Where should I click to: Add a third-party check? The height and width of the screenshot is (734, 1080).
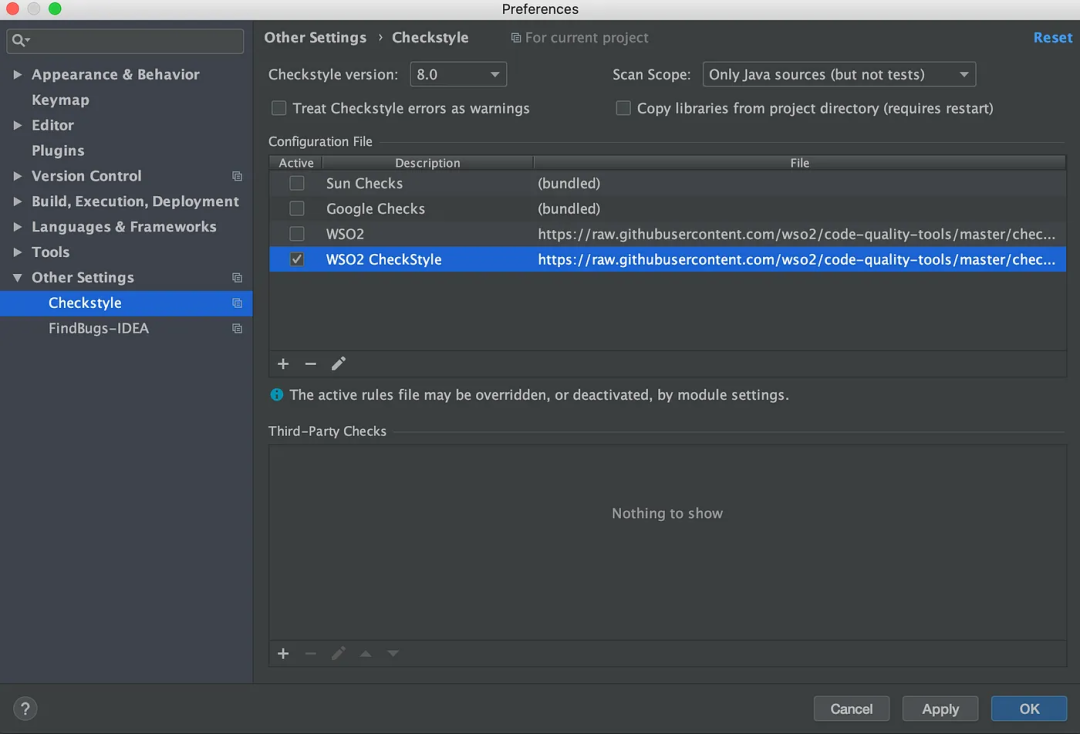click(x=283, y=653)
